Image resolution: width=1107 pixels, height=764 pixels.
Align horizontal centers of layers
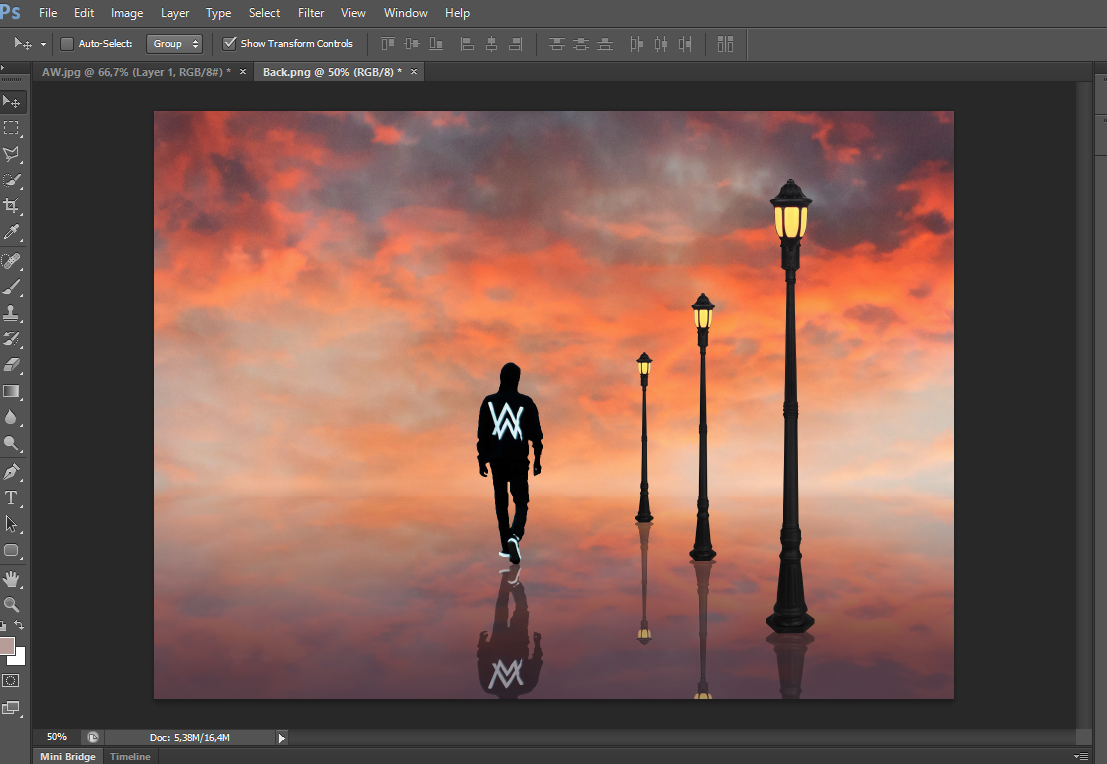click(491, 44)
